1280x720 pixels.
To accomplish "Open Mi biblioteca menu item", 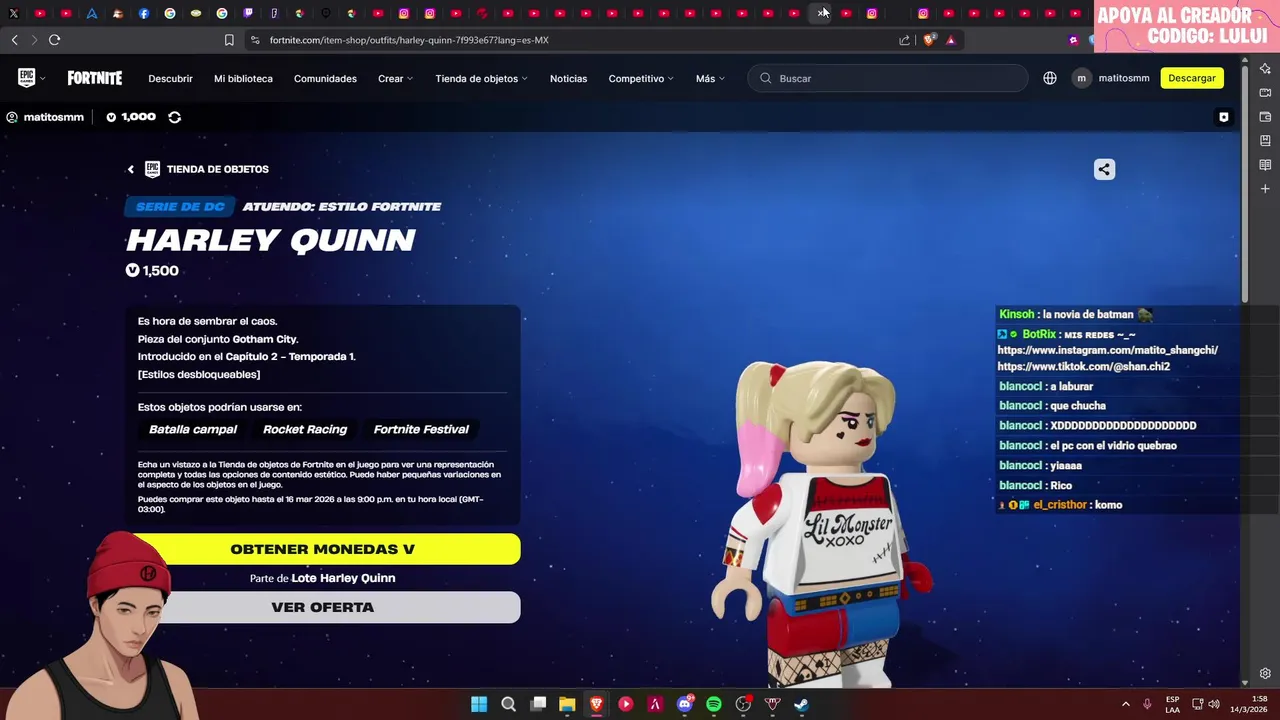I will tap(243, 78).
